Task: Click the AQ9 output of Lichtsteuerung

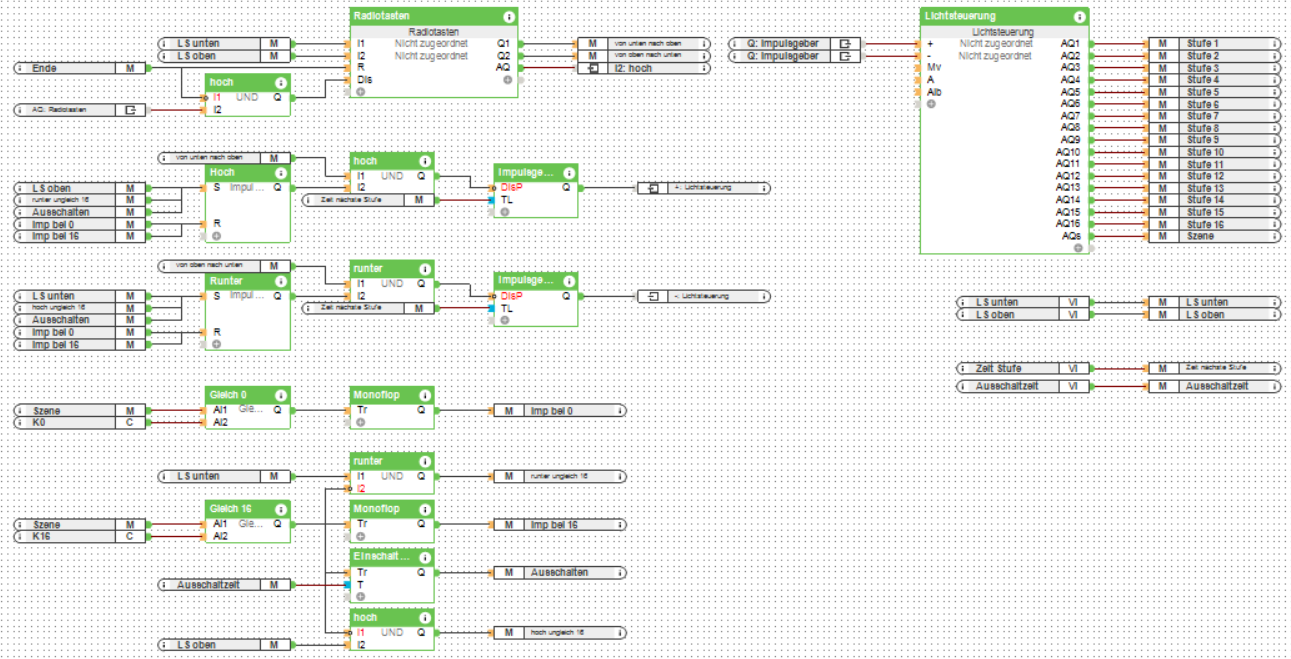Action: (1070, 140)
